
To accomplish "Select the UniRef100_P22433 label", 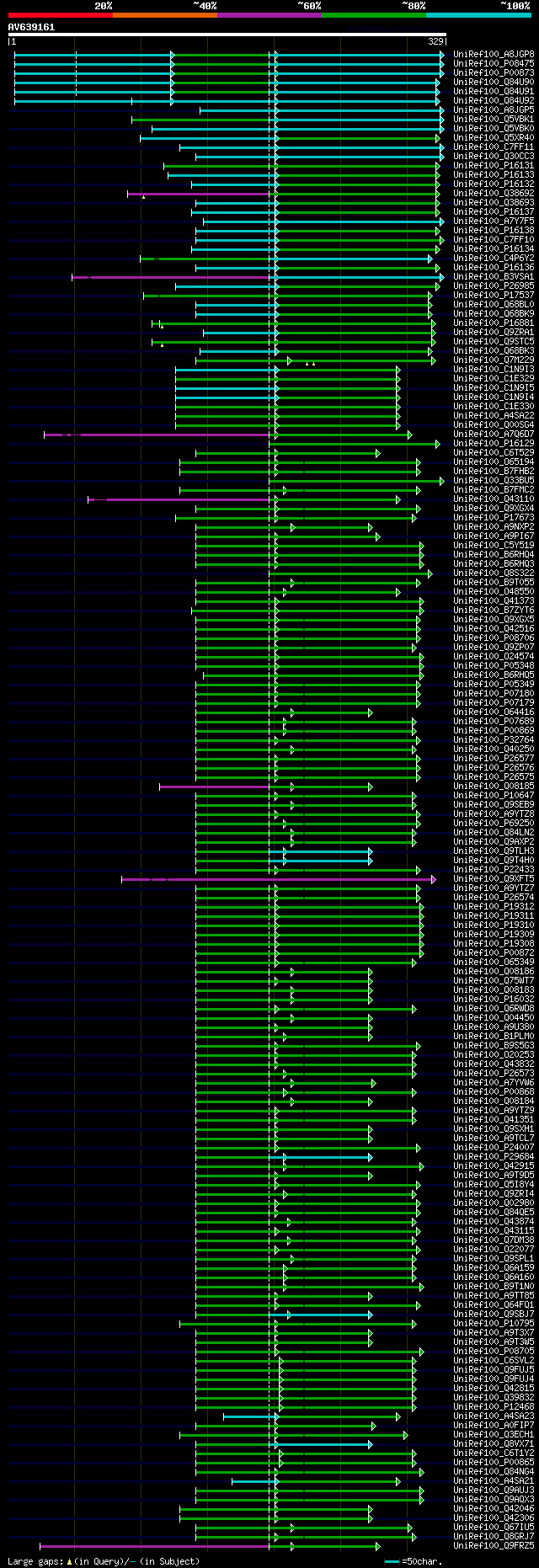I will 494,869.
